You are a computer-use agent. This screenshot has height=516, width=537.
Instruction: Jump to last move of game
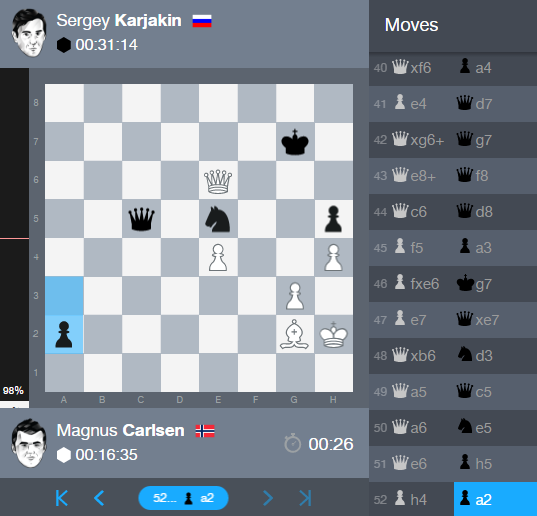pos(305,498)
